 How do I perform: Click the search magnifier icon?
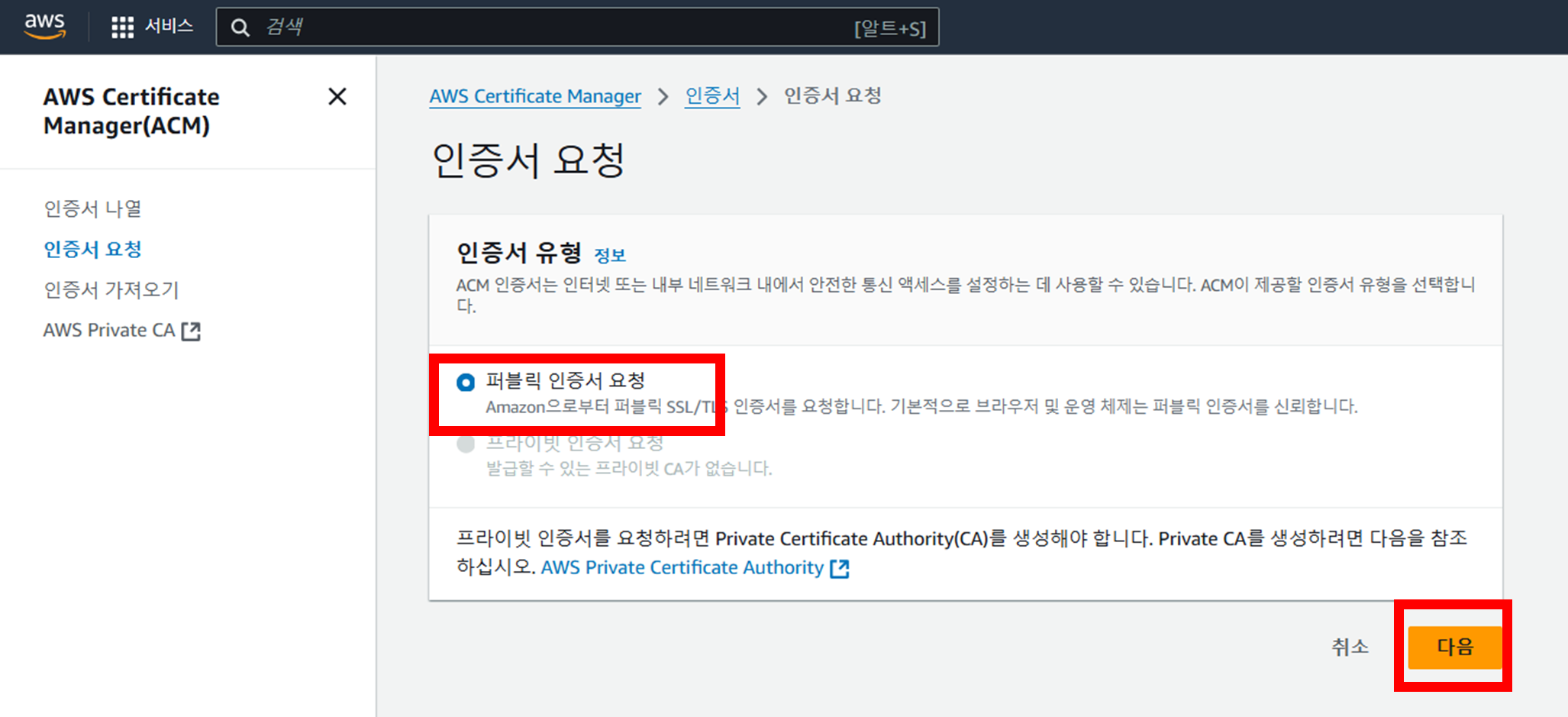[x=240, y=27]
